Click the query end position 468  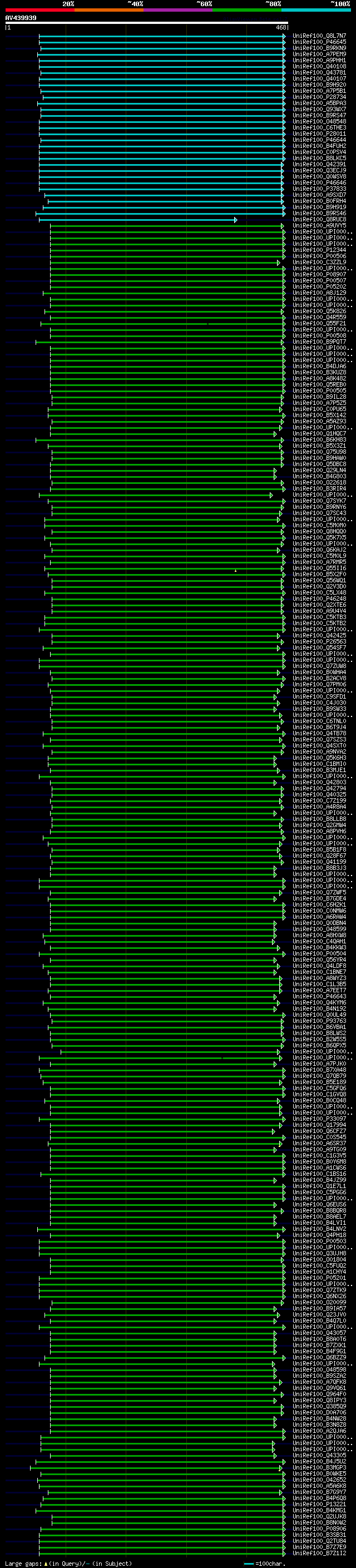tap(281, 27)
